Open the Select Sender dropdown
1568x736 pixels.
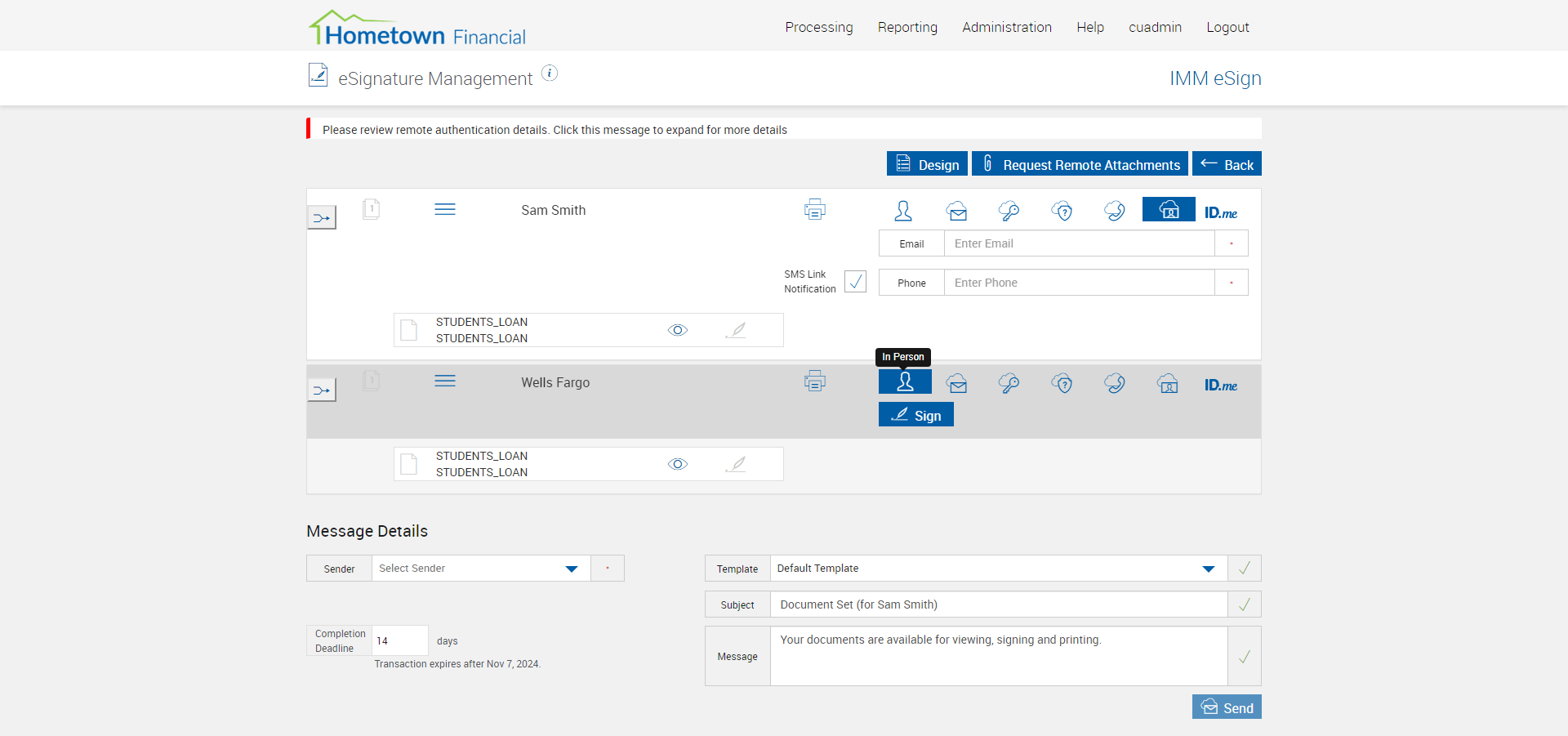(482, 569)
